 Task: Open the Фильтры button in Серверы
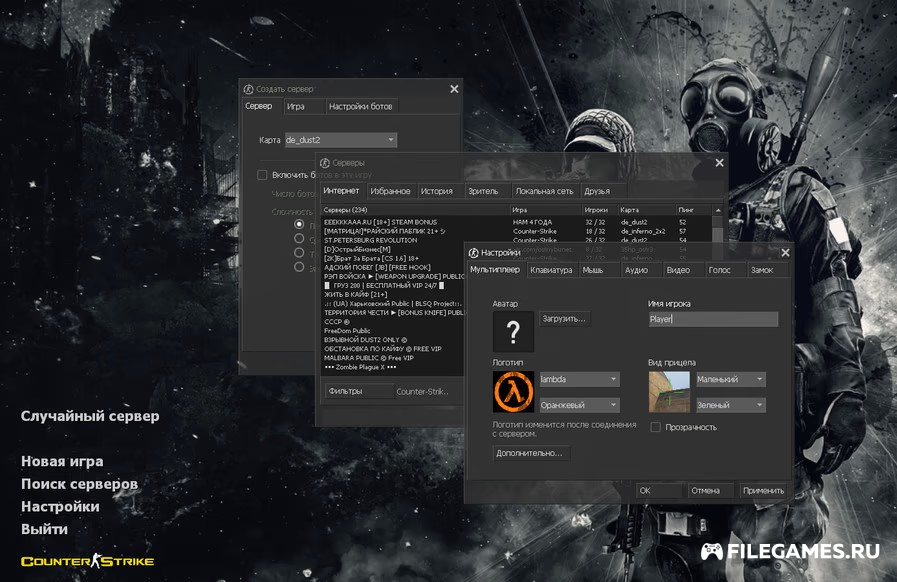tap(358, 391)
